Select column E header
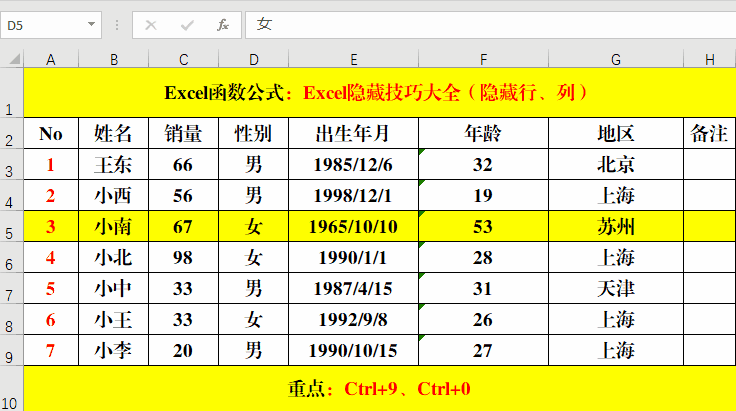The image size is (736, 411). point(353,60)
